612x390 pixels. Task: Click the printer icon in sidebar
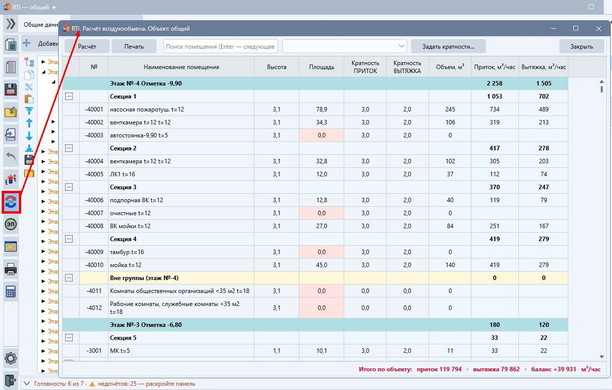pyautogui.click(x=11, y=269)
